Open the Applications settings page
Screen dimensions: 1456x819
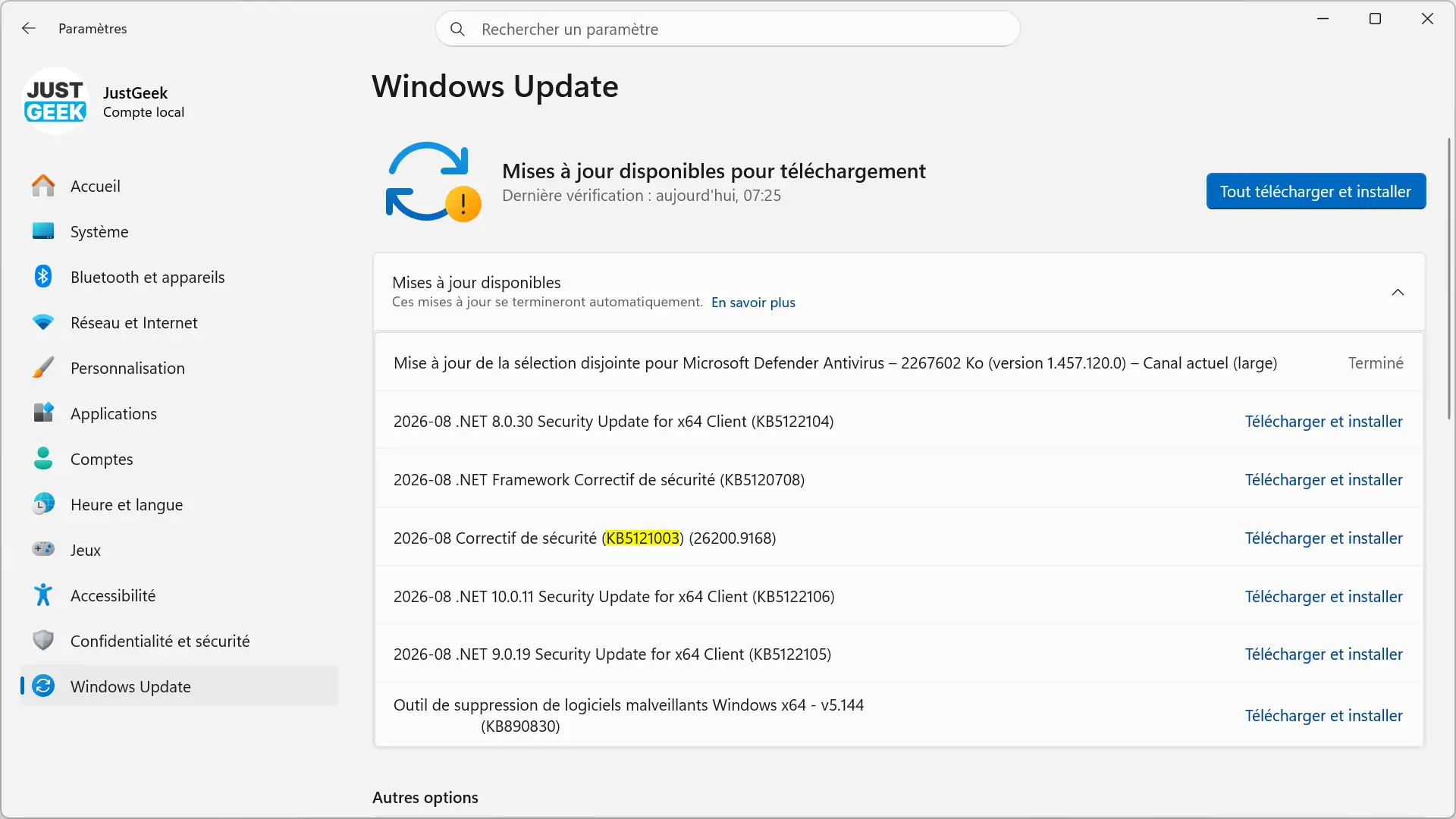point(180,413)
